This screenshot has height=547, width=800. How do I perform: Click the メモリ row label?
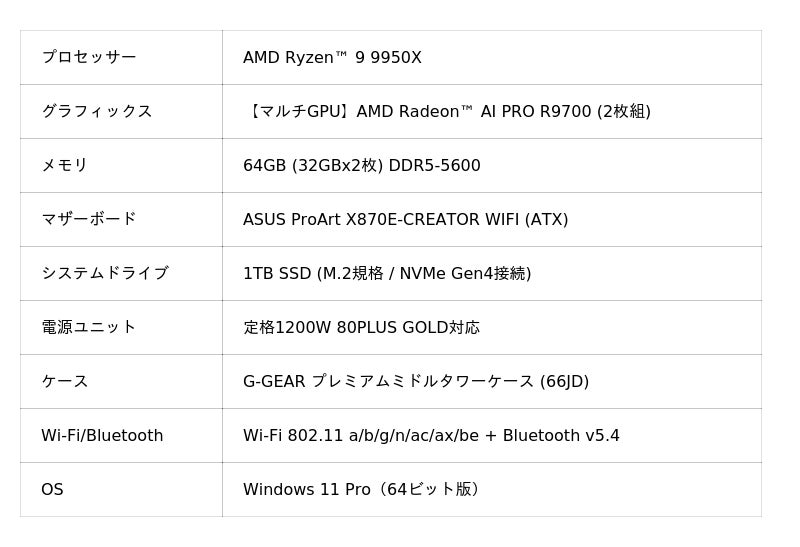tap(64, 166)
